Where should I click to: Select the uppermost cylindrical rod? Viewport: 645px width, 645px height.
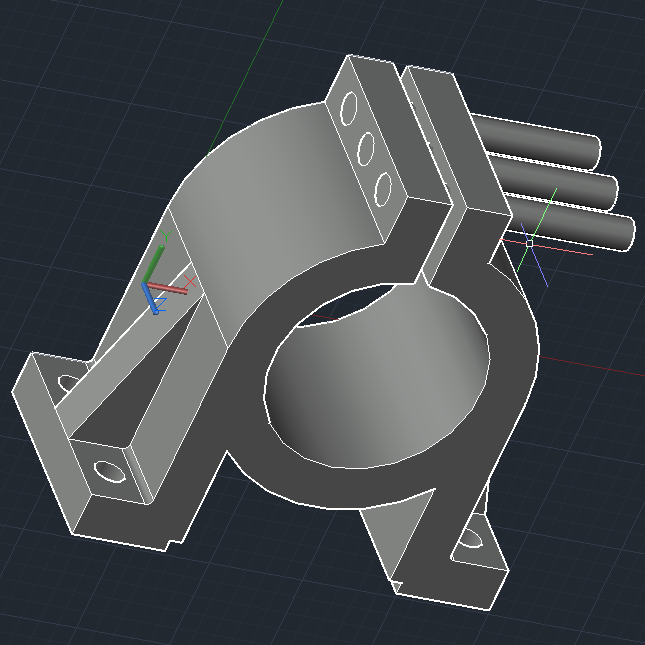(537, 142)
